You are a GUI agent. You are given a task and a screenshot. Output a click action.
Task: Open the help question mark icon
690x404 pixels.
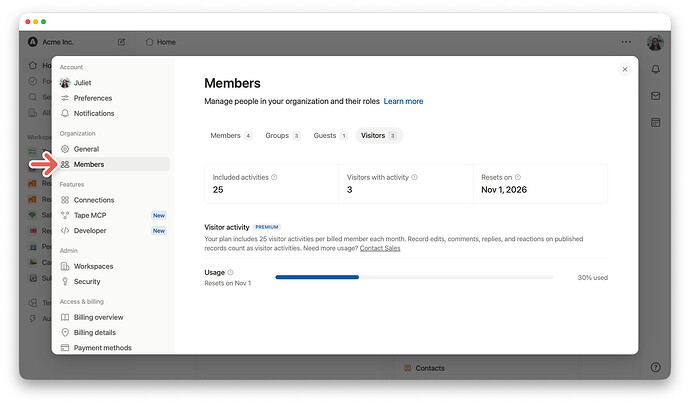coord(655,367)
